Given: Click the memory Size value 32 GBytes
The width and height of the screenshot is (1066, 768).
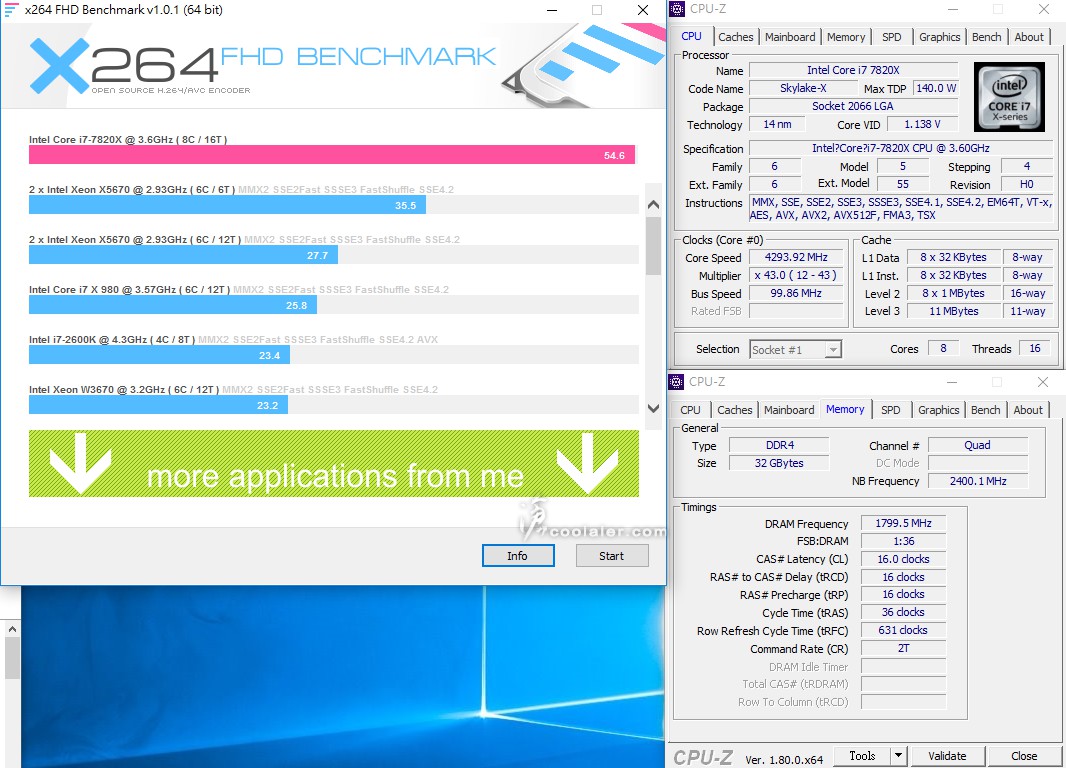Looking at the screenshot, I should 779,463.
